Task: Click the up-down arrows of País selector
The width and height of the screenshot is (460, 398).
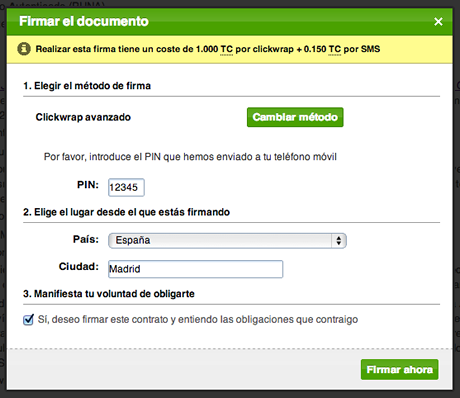Action: pyautogui.click(x=339, y=241)
